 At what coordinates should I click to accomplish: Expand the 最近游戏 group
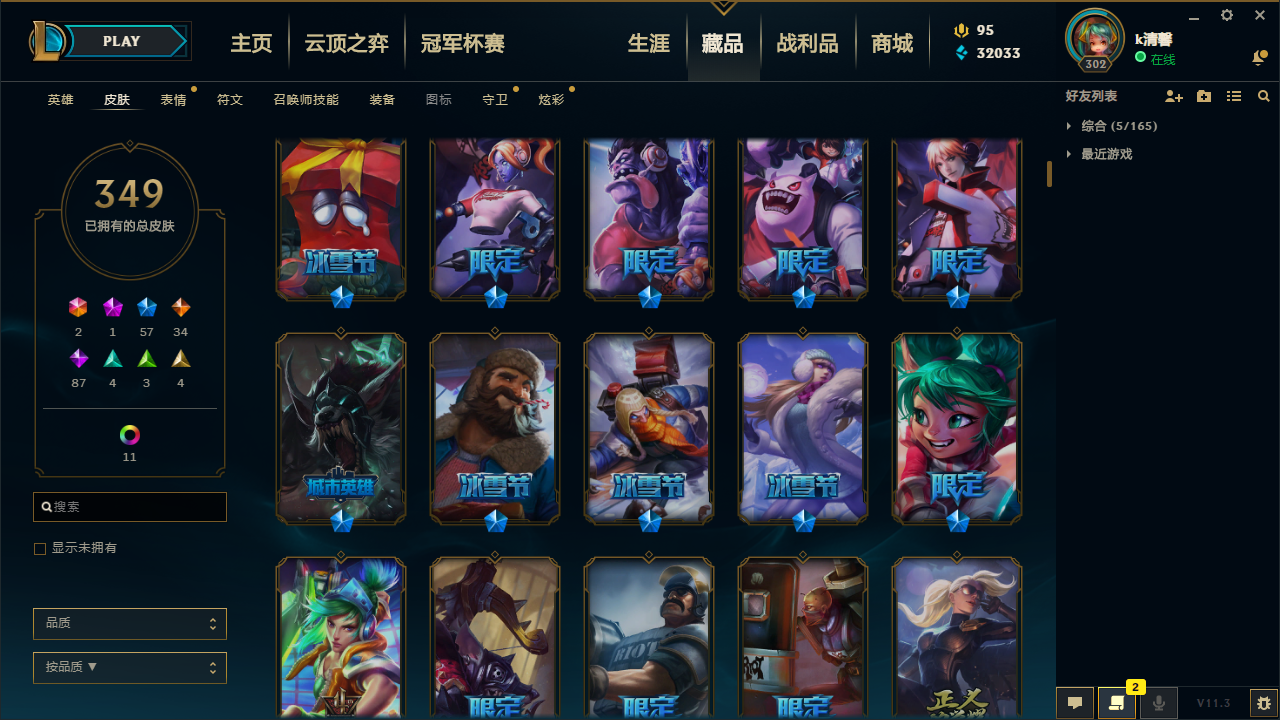(x=1098, y=154)
